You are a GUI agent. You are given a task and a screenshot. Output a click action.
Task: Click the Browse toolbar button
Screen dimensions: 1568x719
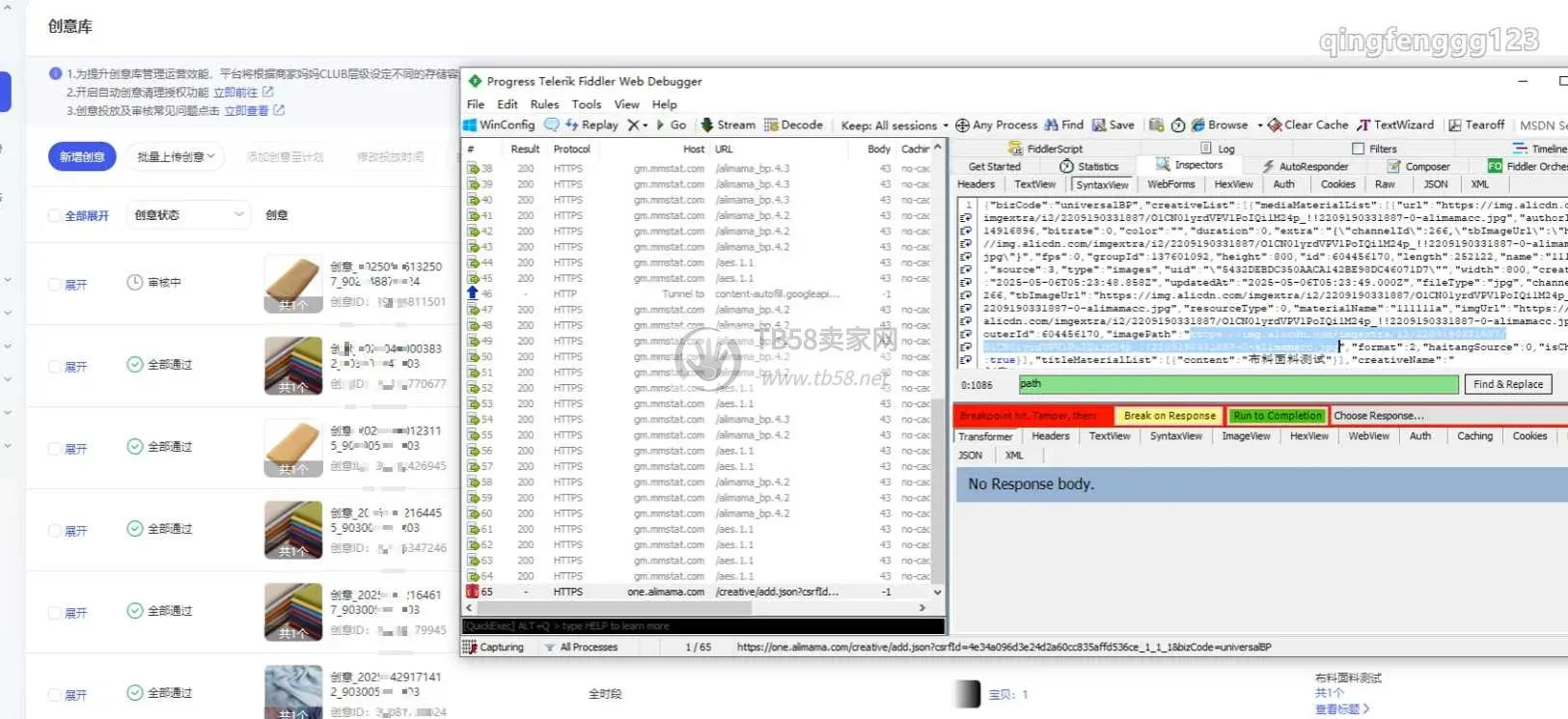[x=1220, y=124]
